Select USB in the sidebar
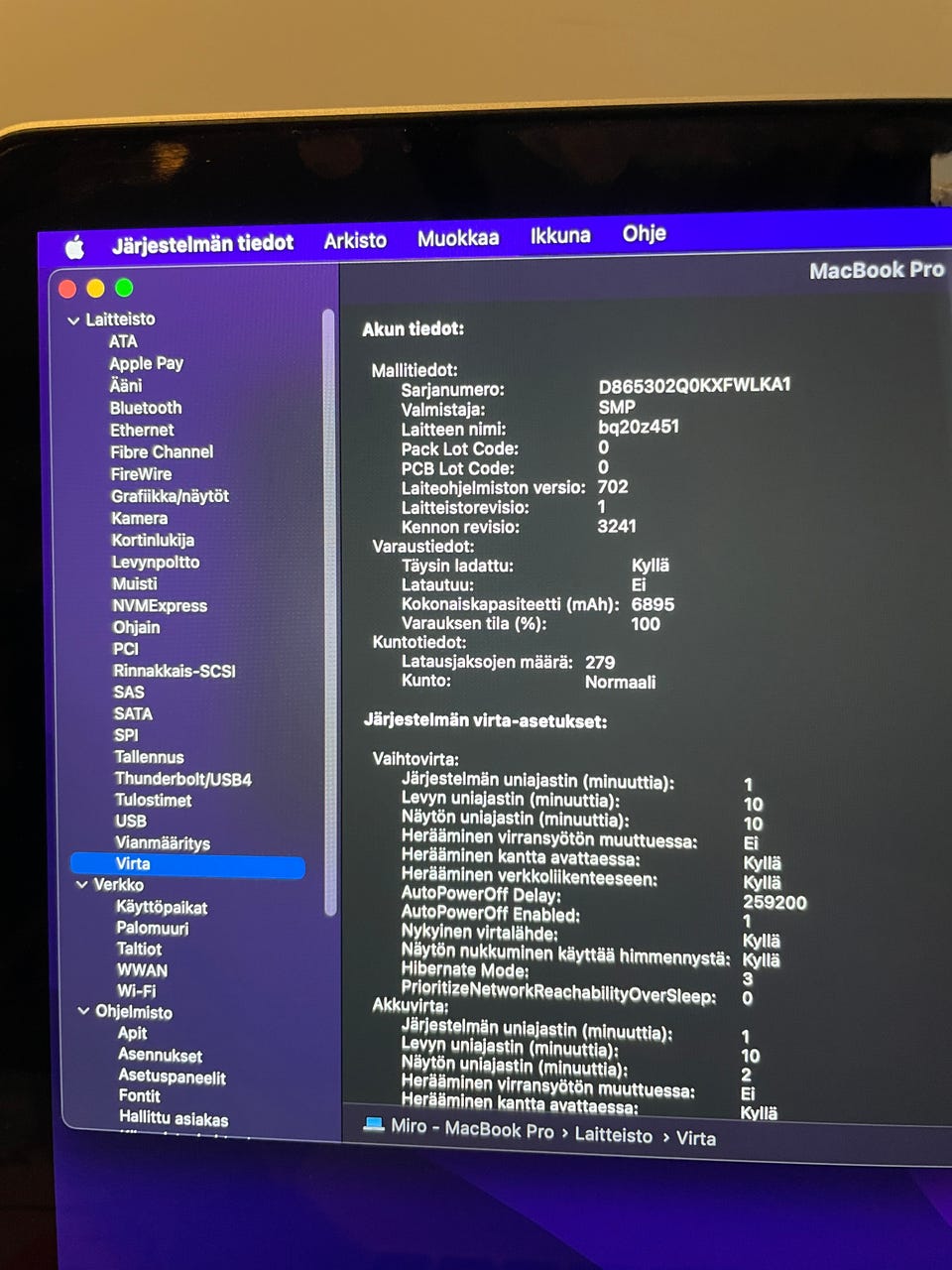 [x=131, y=822]
